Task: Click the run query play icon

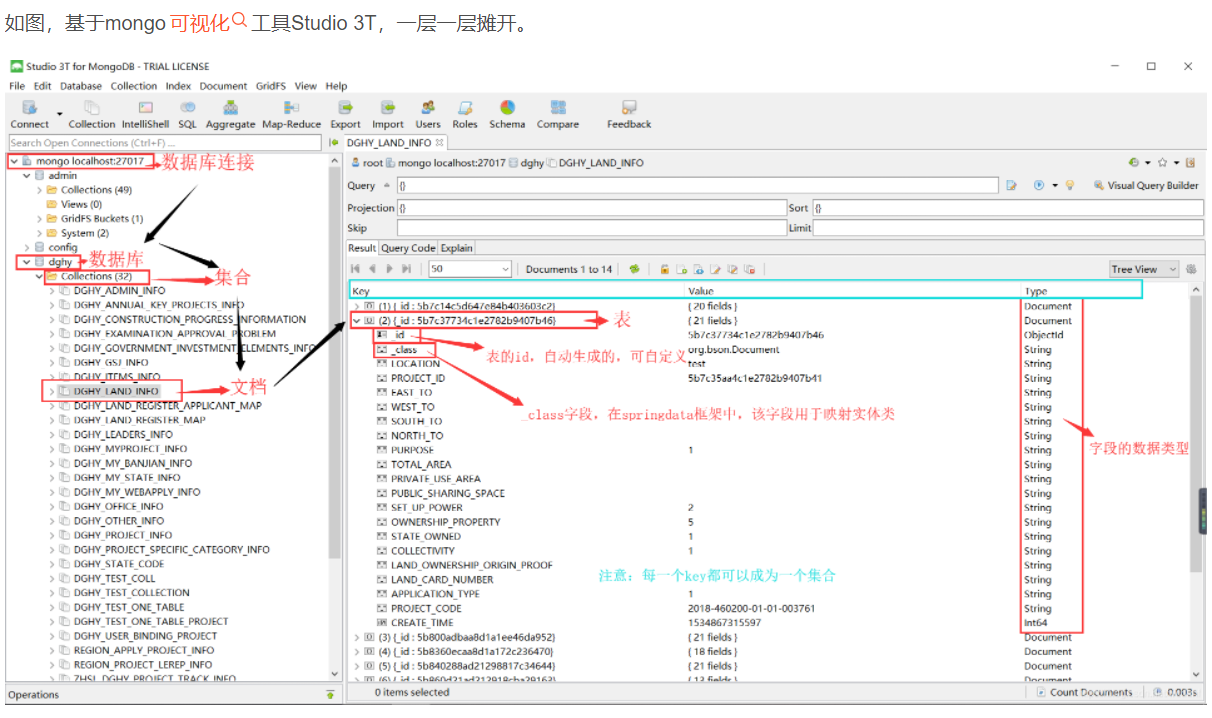Action: 1040,185
